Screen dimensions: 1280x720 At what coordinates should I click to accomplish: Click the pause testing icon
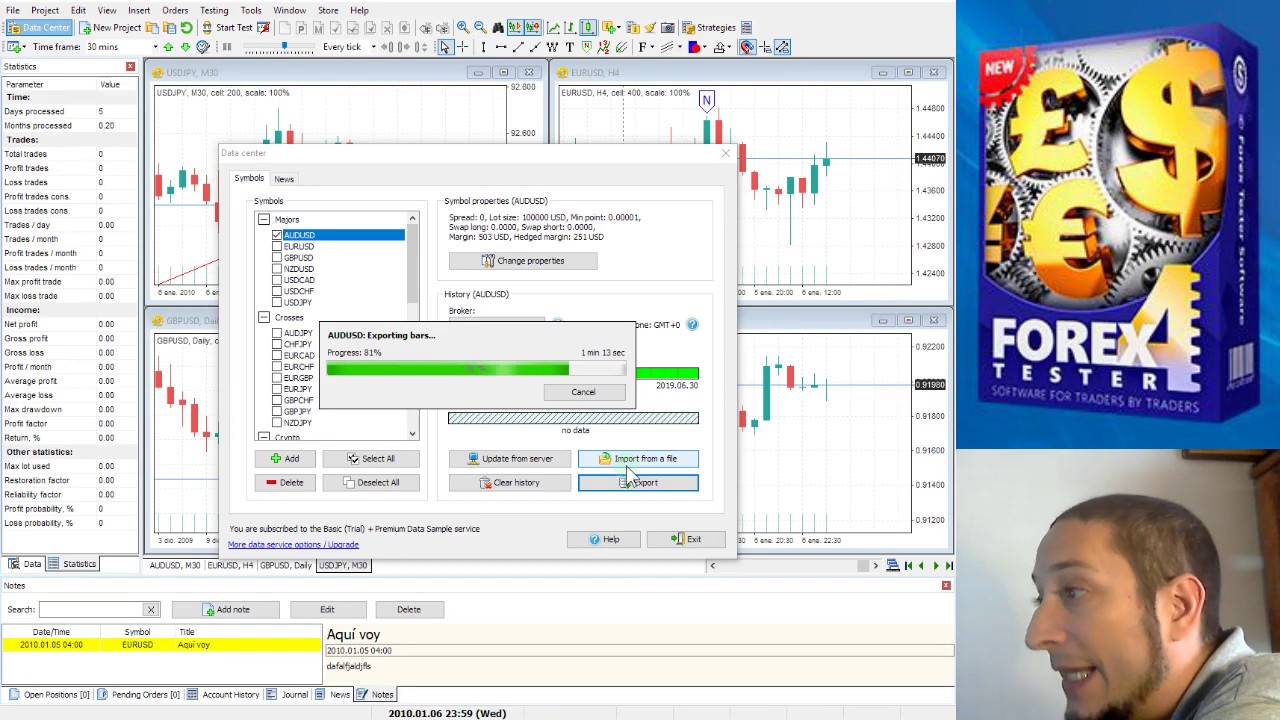[x=227, y=47]
